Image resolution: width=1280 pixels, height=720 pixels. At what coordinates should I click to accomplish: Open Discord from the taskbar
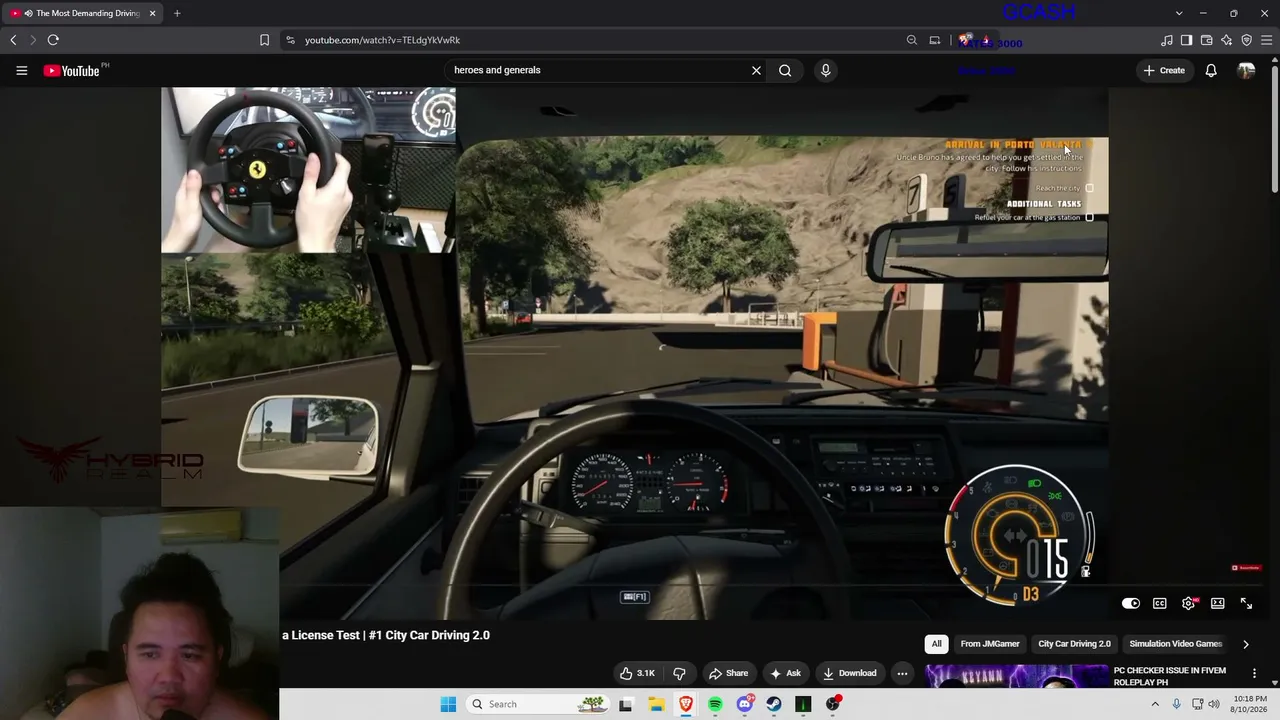pos(744,704)
